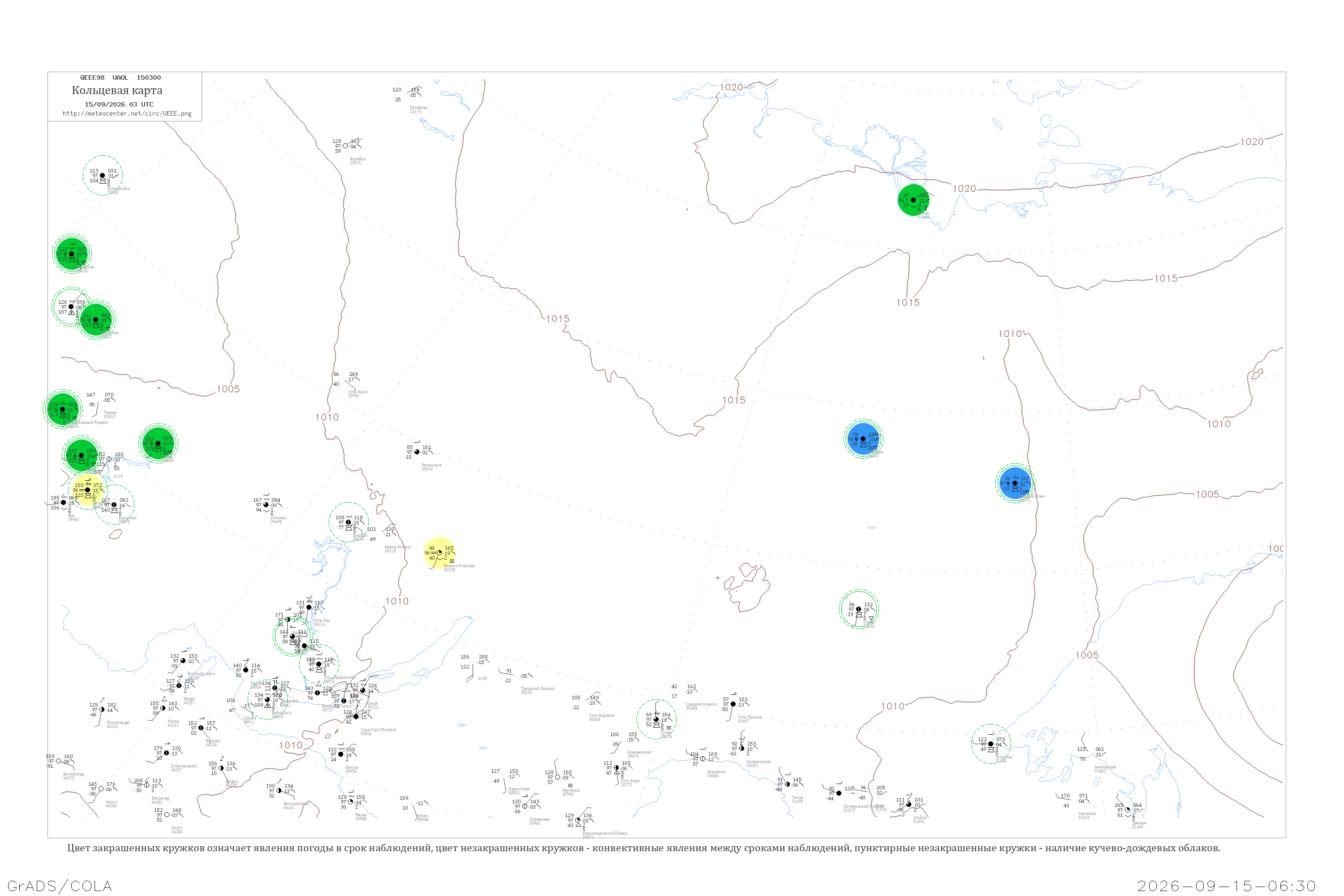Select the Ситкино station plot symbol
Viewport: 1344px width, 896px height.
266,505
